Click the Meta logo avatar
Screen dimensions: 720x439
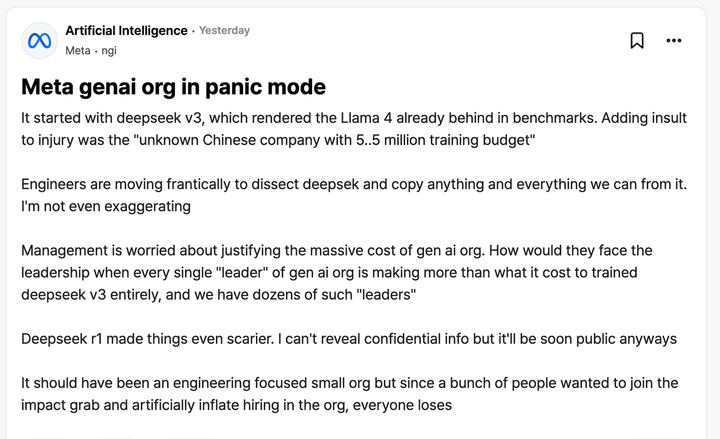[40, 40]
